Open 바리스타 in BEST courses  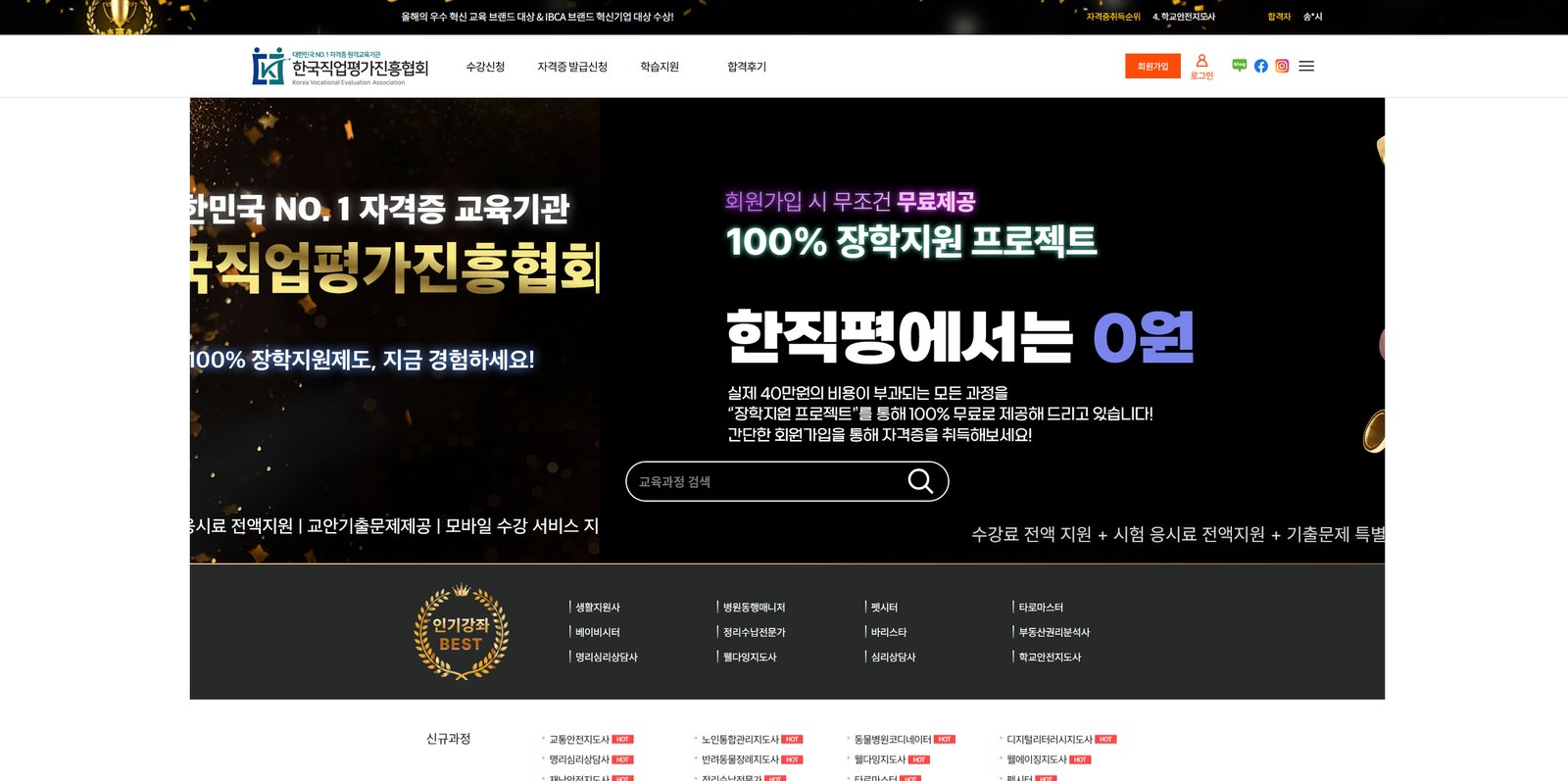[889, 632]
